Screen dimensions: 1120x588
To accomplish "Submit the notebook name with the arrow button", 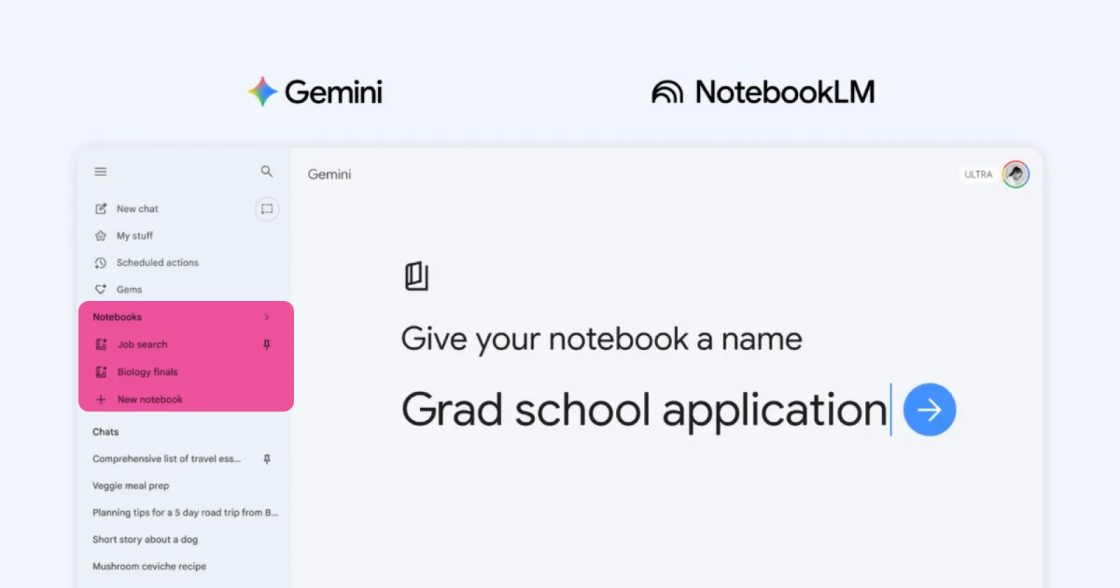I will (929, 409).
